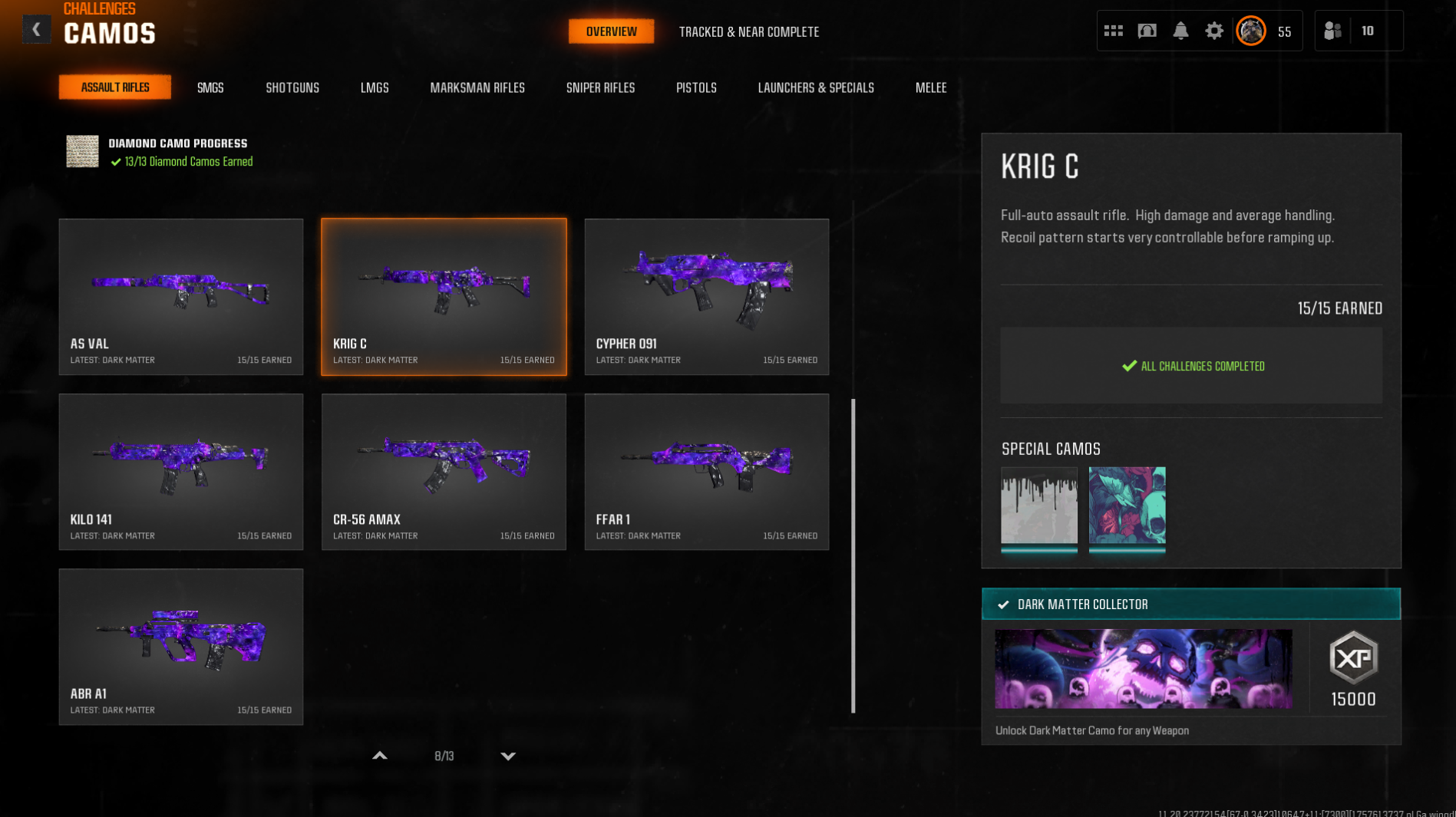Image resolution: width=1456 pixels, height=817 pixels.
Task: Select the Overview button
Action: [611, 31]
